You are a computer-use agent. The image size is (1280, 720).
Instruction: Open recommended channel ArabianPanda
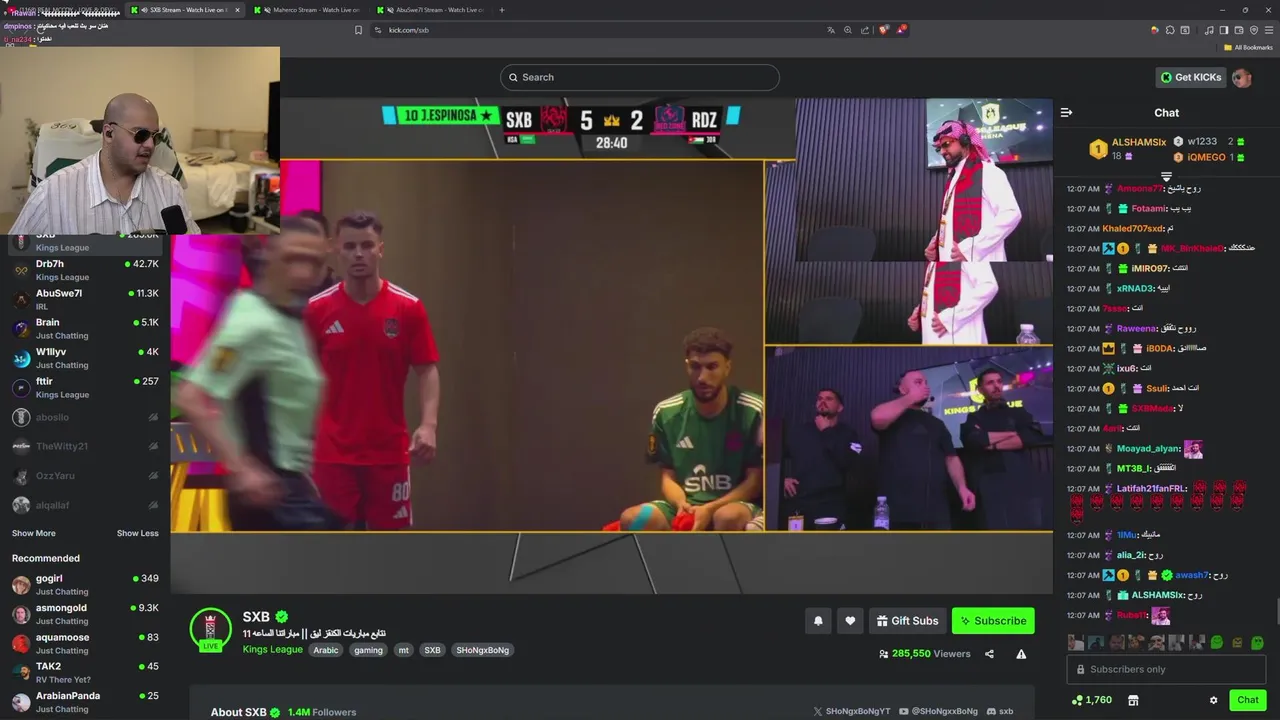click(x=85, y=701)
